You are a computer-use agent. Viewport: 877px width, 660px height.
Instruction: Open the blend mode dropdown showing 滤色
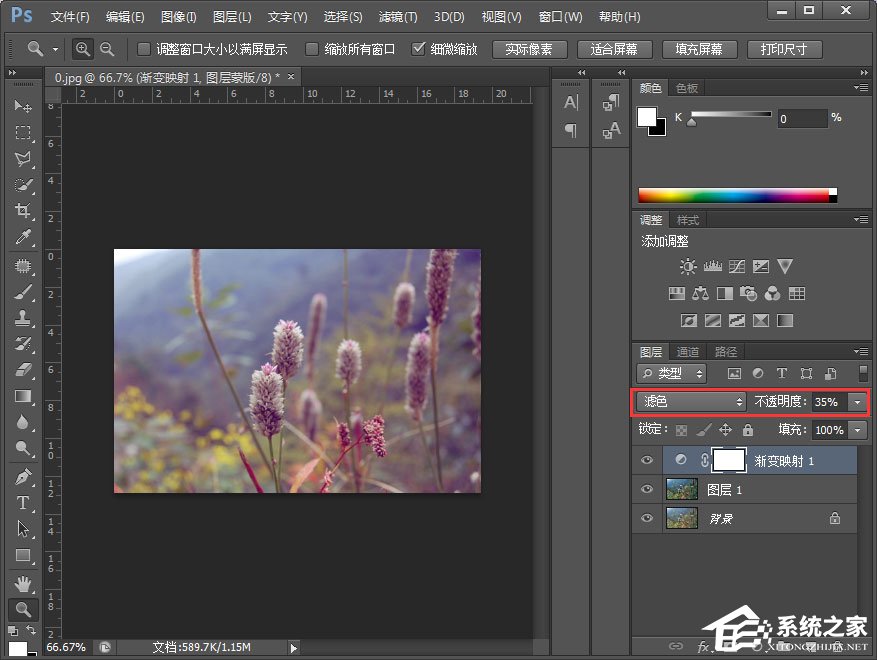click(689, 402)
